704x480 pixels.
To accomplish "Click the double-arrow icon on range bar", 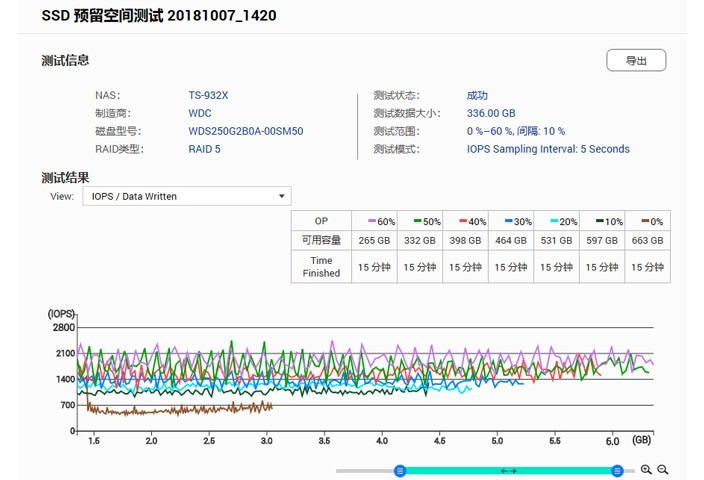I will [x=508, y=471].
